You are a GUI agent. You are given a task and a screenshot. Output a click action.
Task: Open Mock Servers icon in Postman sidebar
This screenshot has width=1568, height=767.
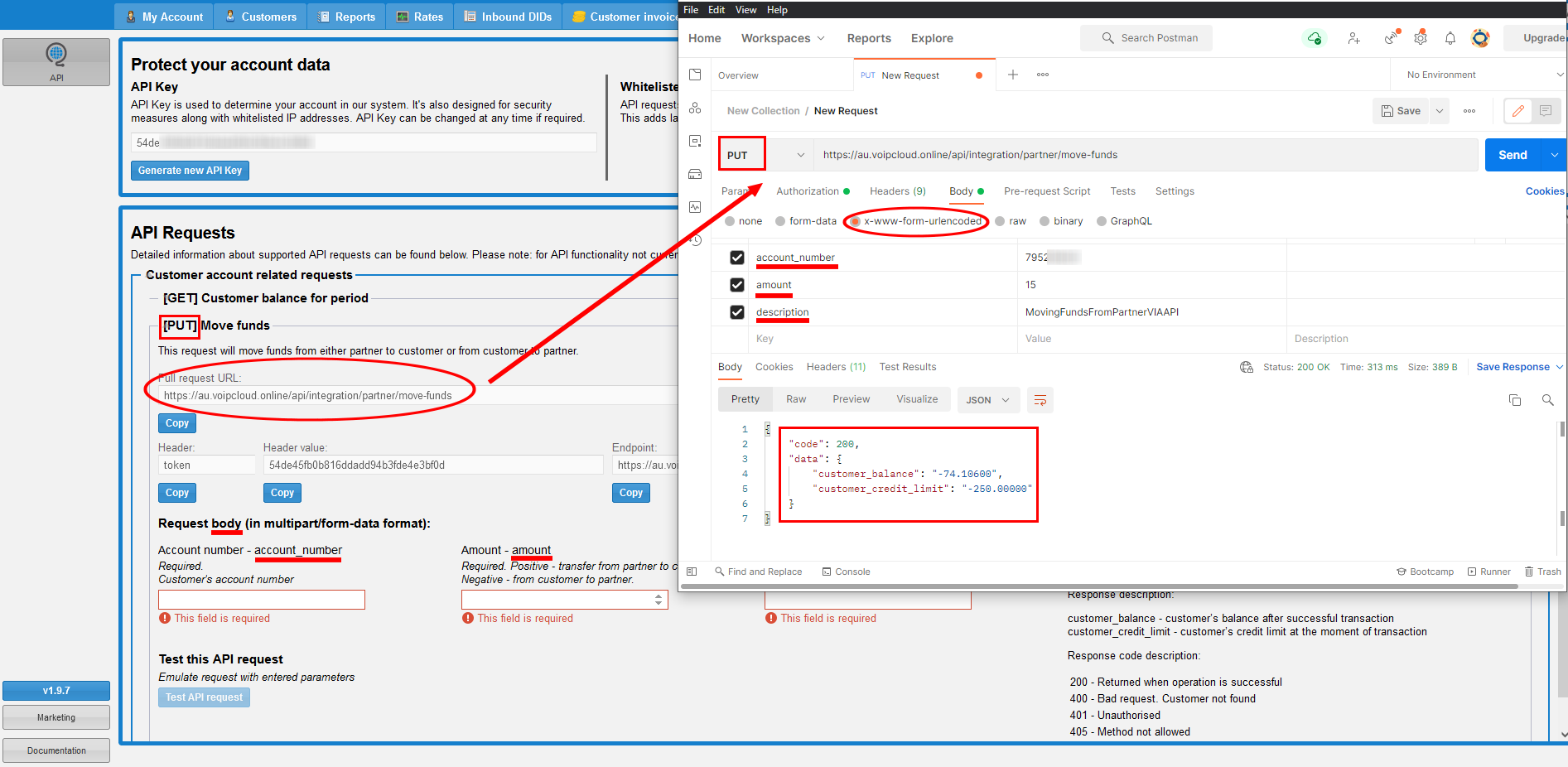click(695, 174)
